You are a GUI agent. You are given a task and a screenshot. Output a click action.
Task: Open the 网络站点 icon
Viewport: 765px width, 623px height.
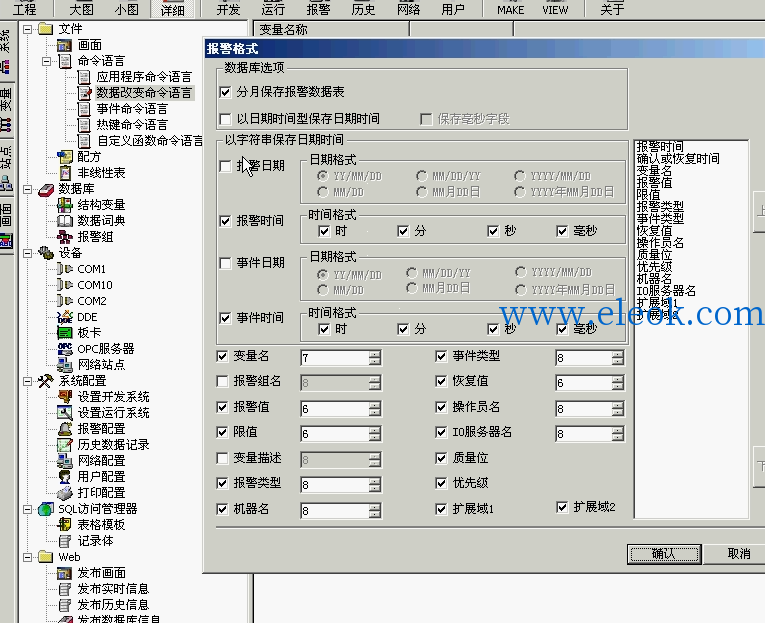coord(64,365)
